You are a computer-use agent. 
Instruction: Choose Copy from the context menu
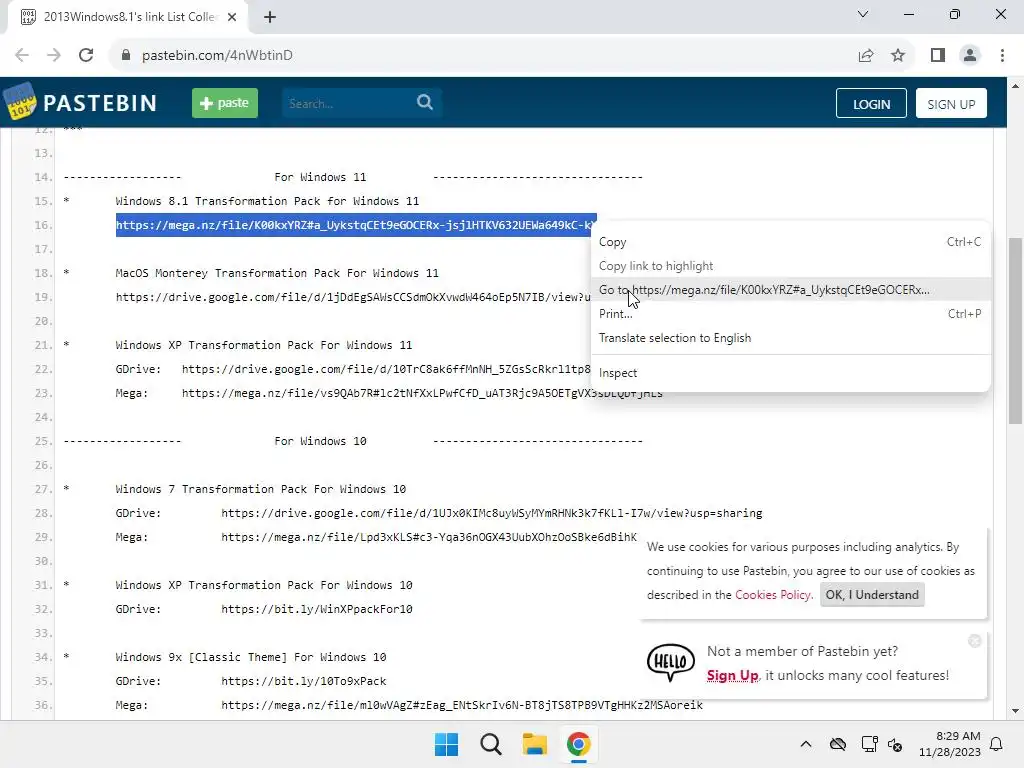click(x=790, y=242)
